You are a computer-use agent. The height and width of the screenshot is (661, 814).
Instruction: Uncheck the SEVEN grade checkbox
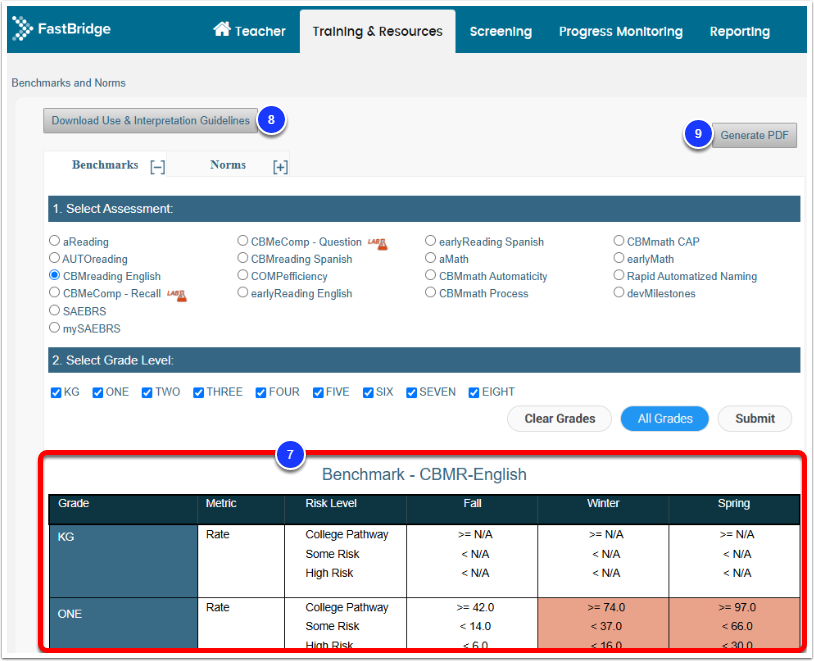[411, 393]
